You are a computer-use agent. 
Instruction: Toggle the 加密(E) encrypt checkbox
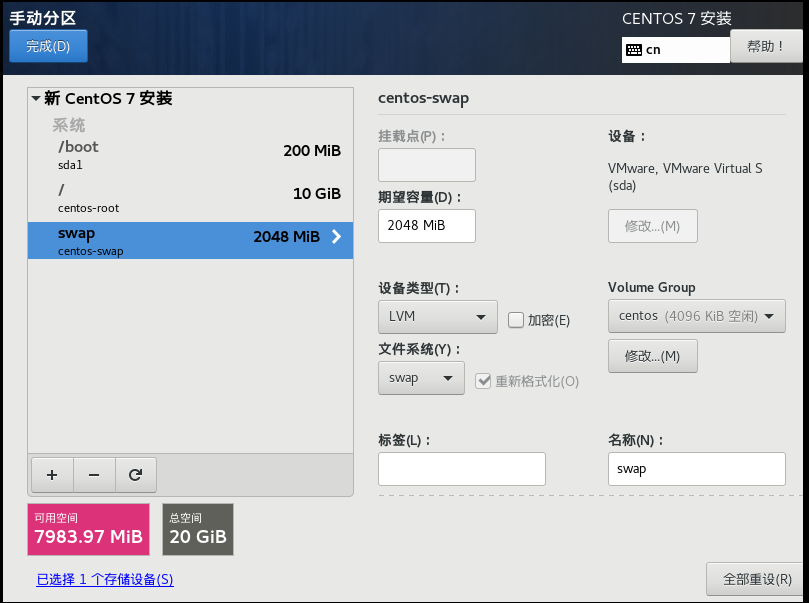point(515,320)
